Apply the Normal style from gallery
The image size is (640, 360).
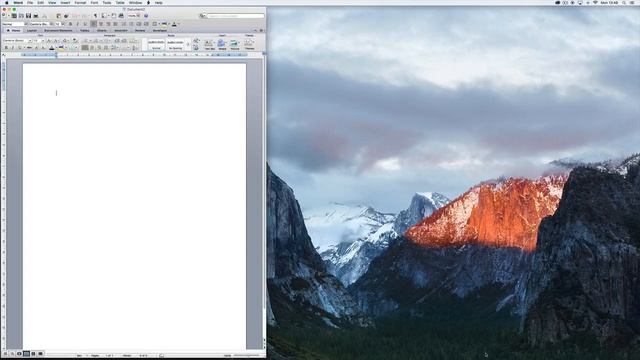156,44
